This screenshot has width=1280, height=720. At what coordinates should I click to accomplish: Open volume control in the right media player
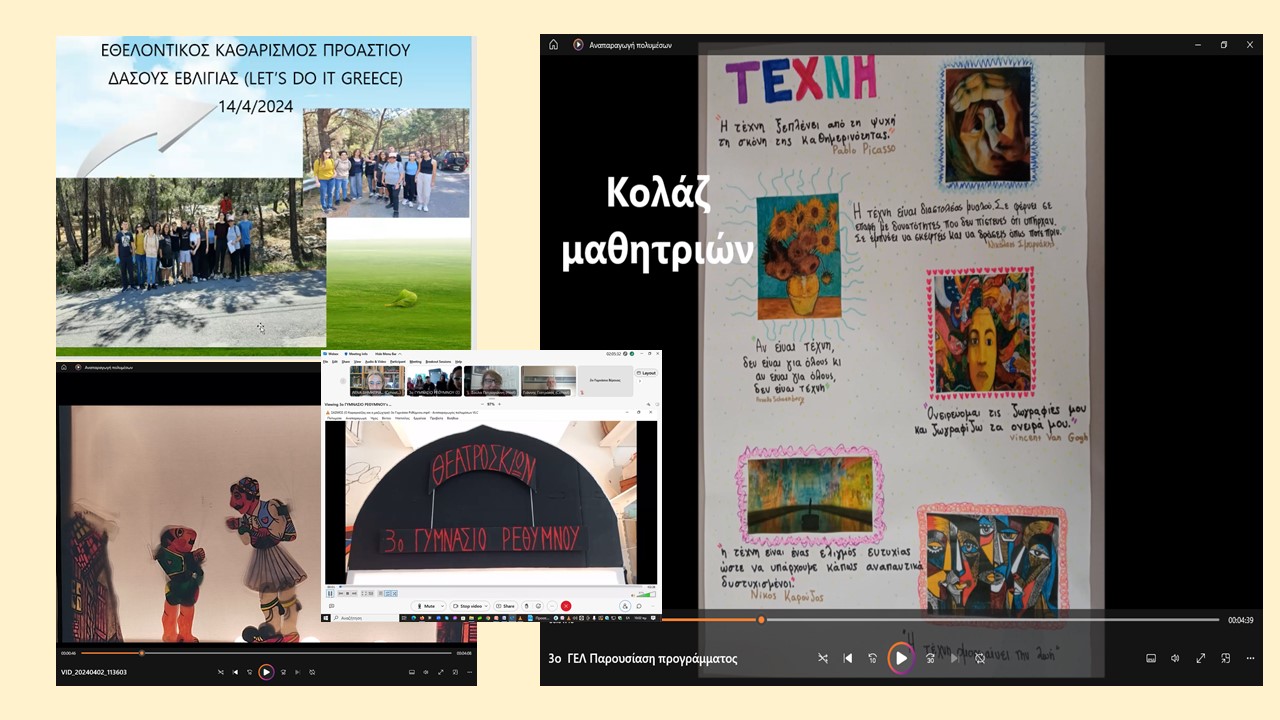click(1175, 658)
